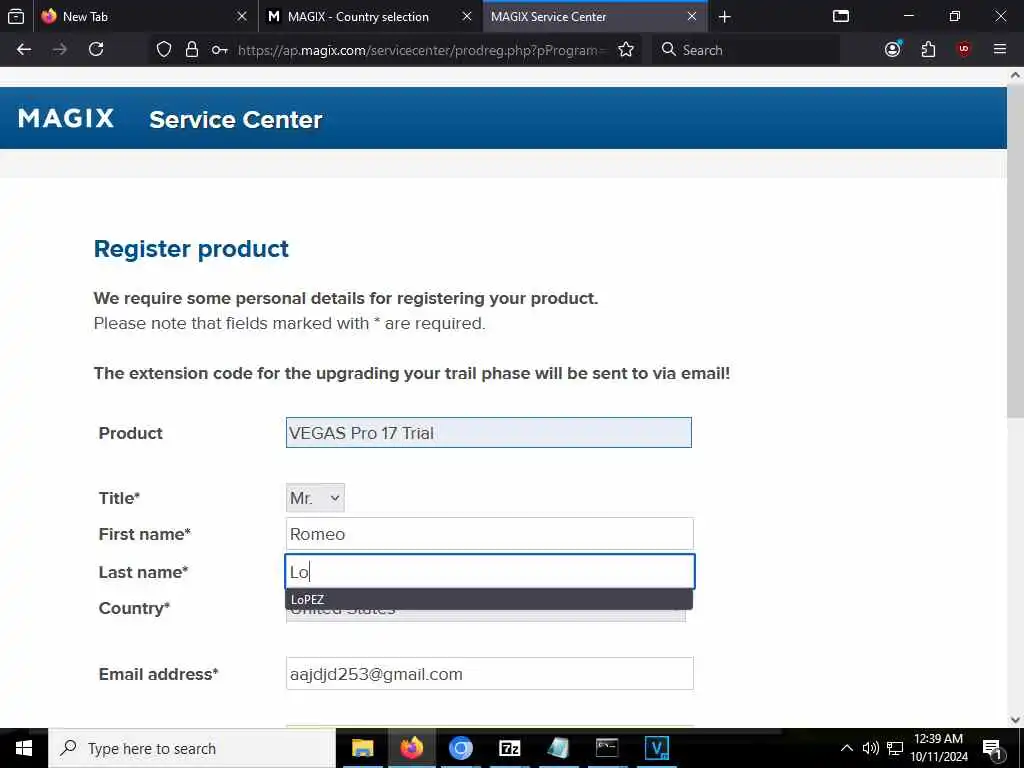Open the Firefox View icon in tab strip
Image resolution: width=1024 pixels, height=768 pixels.
tap(16, 16)
